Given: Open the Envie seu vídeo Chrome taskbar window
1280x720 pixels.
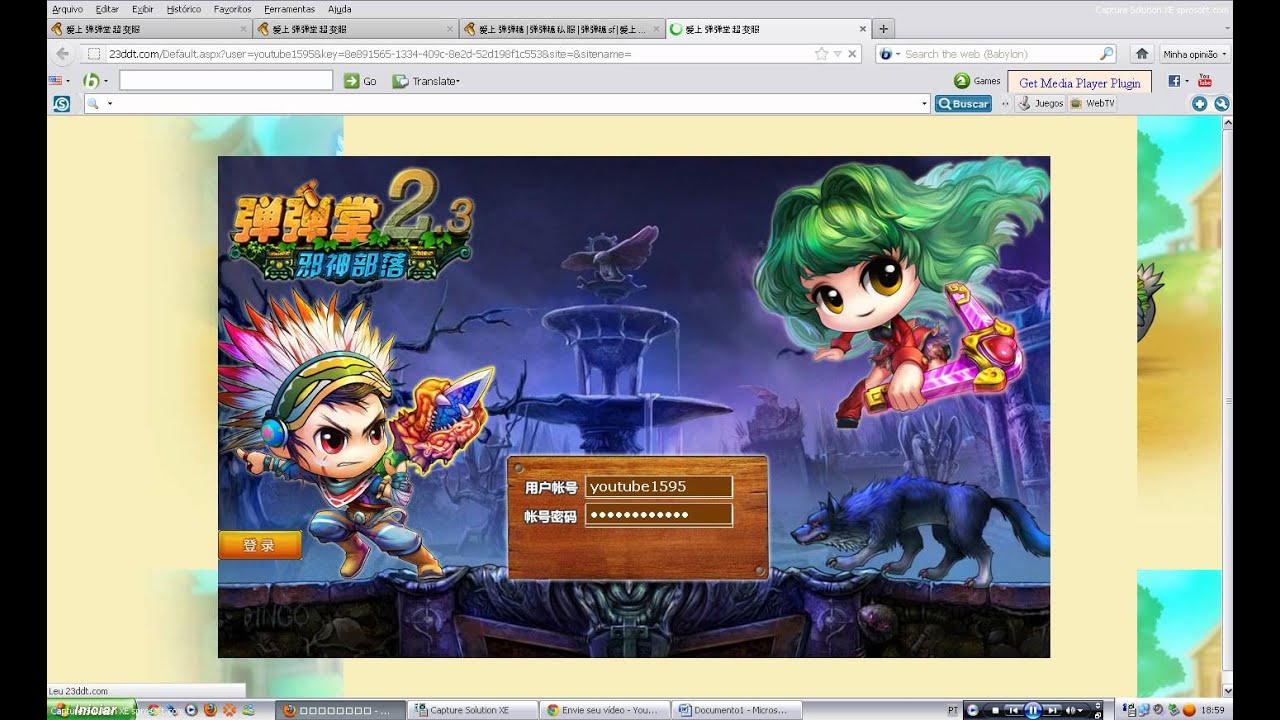Looking at the screenshot, I should [604, 710].
